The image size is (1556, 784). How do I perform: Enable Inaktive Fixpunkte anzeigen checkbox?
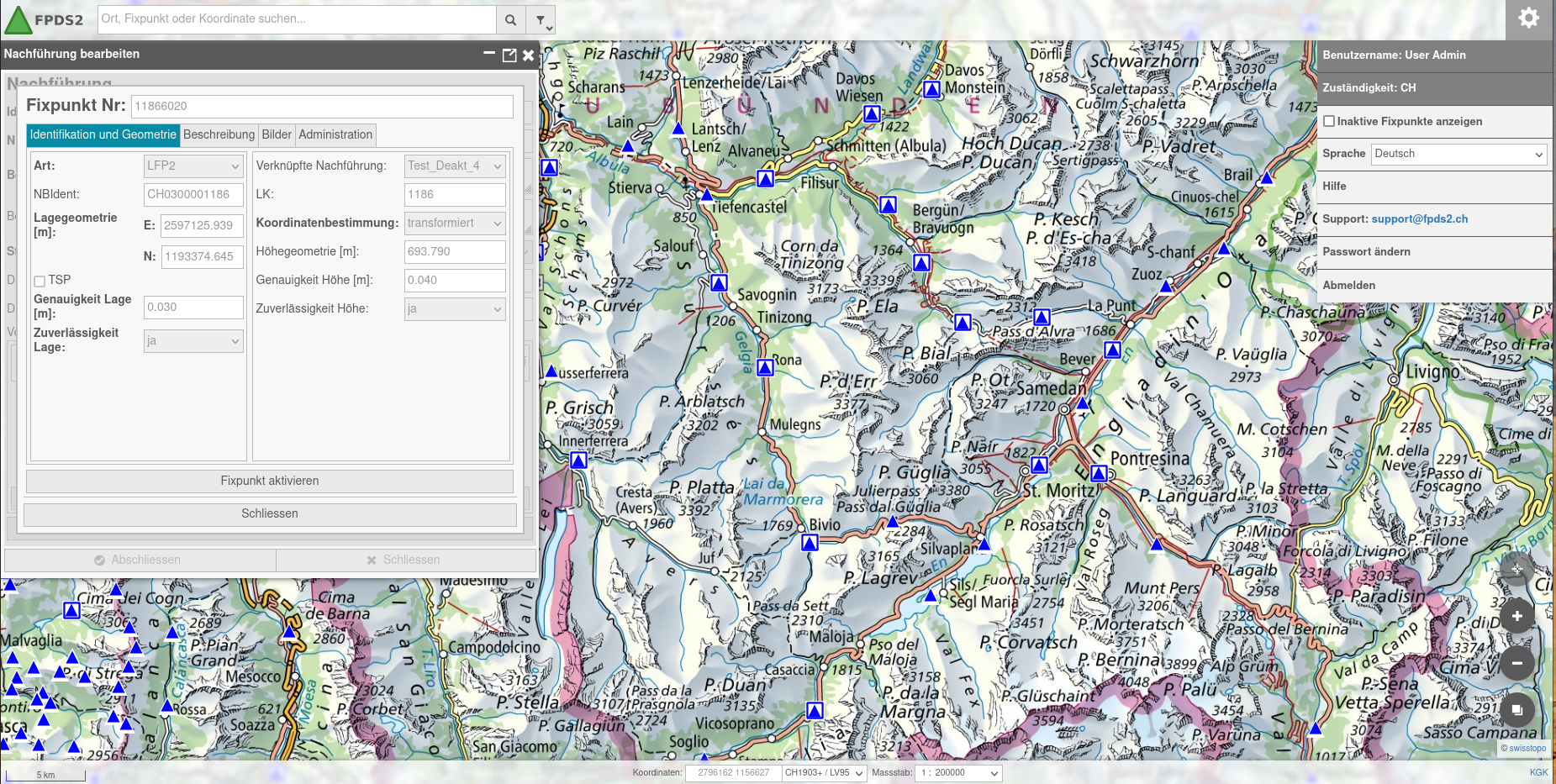[x=1329, y=121]
